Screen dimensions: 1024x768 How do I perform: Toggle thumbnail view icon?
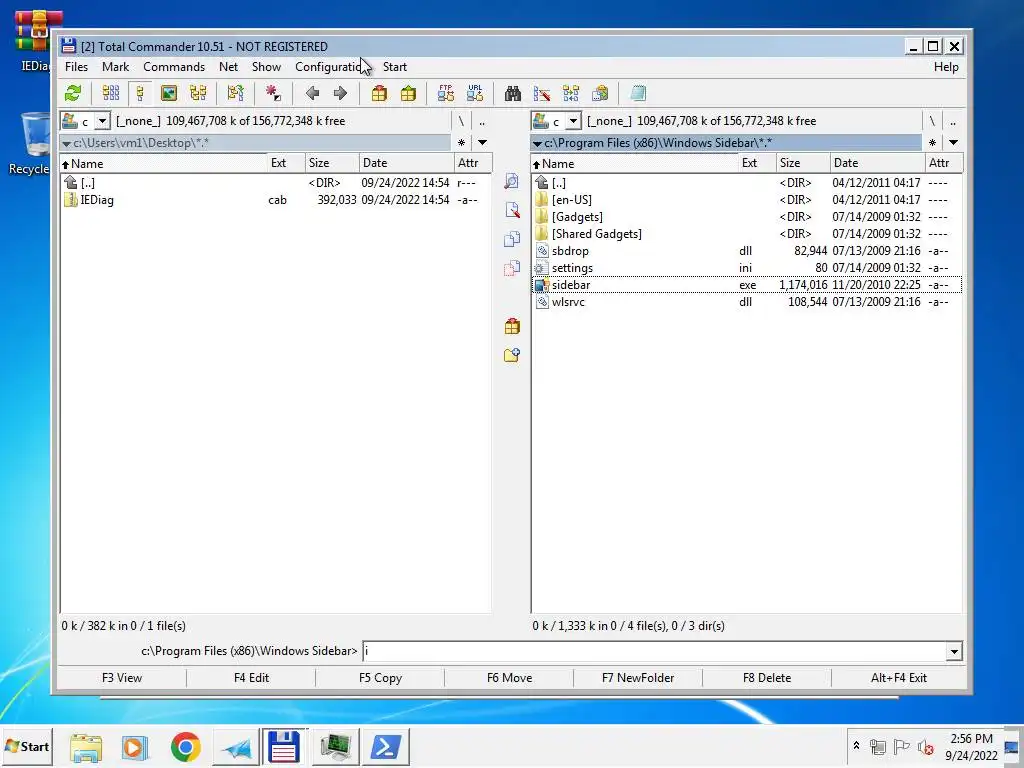(168, 93)
